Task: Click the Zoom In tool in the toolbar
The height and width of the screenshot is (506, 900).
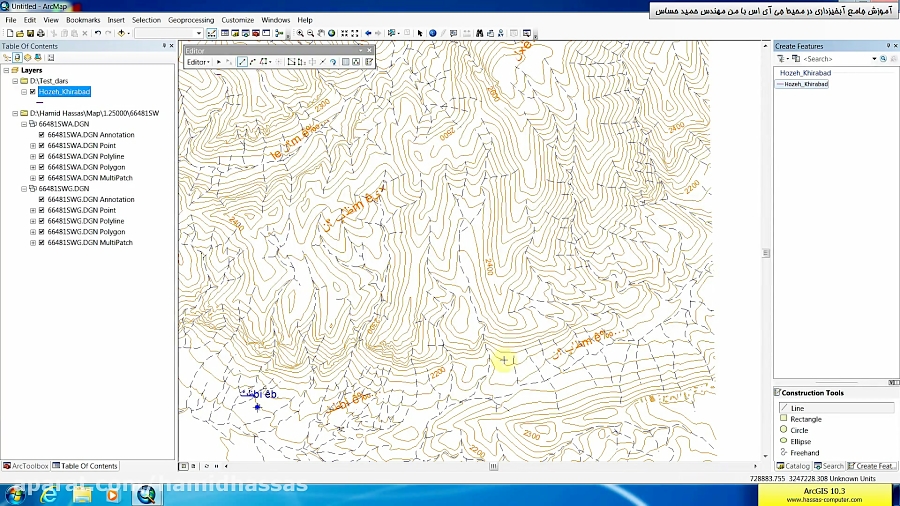Action: click(300, 33)
